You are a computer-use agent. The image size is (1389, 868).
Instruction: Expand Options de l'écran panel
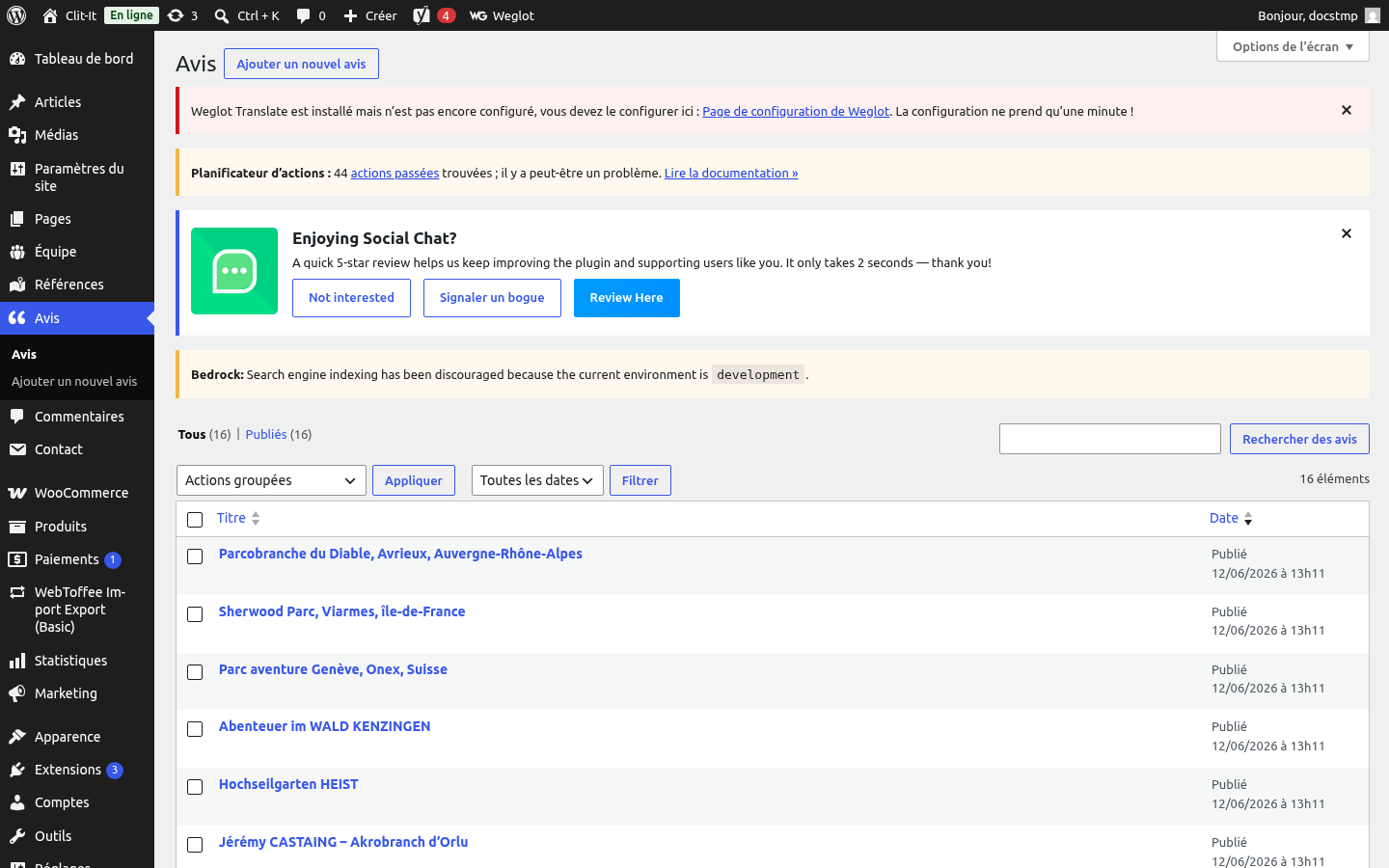point(1293,46)
